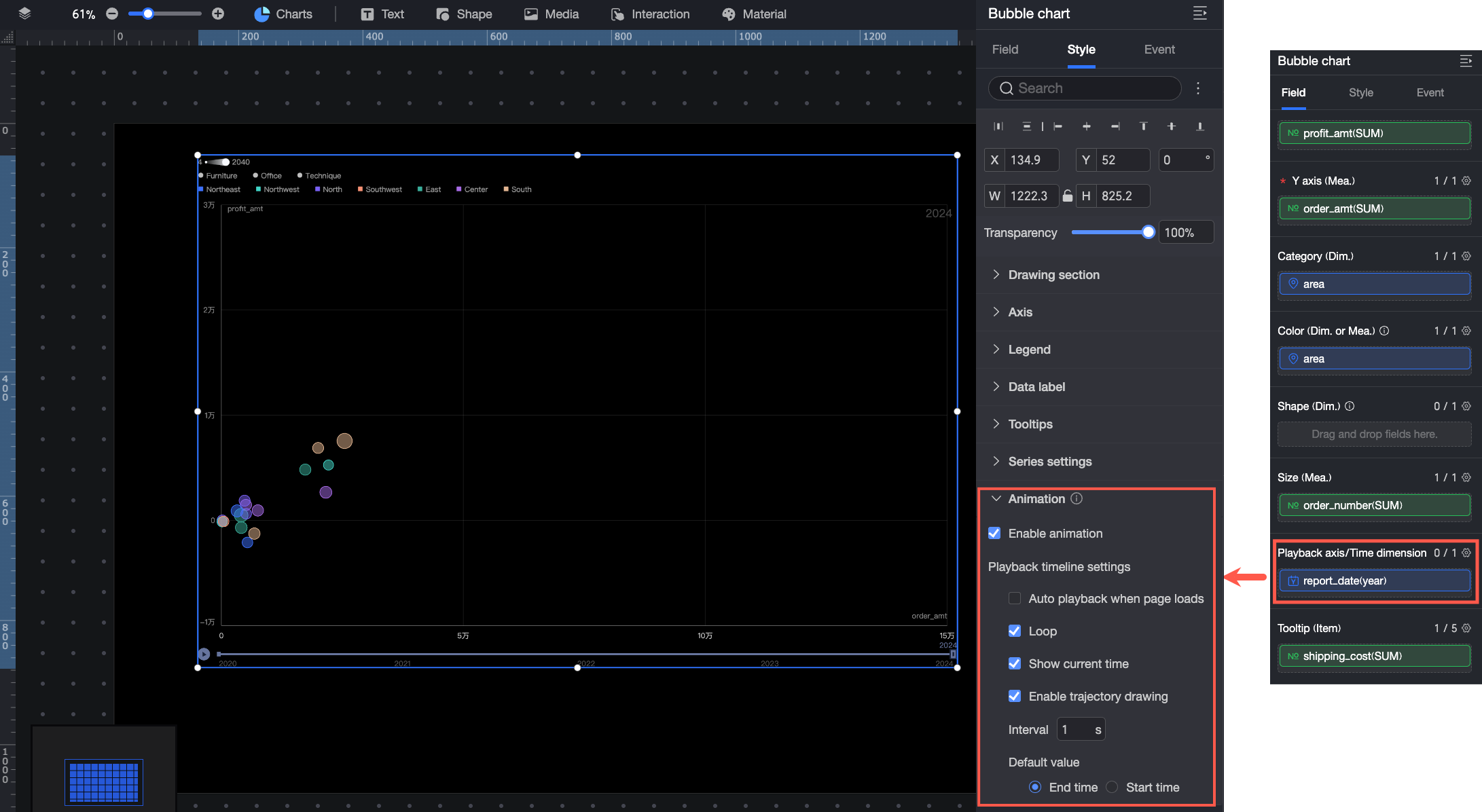Open the more options beside Search
The image size is (1482, 812).
1198,88
